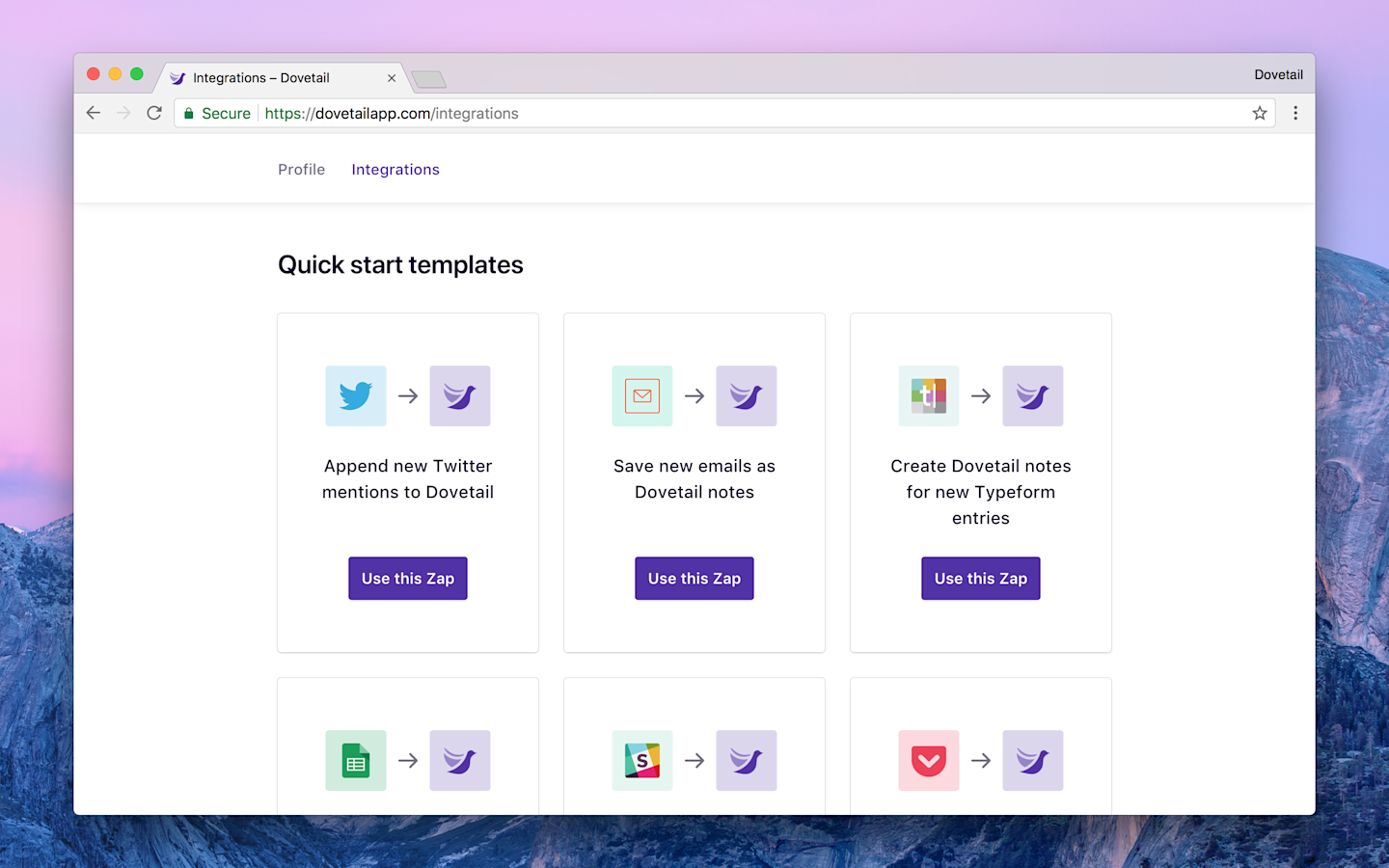Click the red window close button
The height and width of the screenshot is (868, 1389).
point(94,74)
